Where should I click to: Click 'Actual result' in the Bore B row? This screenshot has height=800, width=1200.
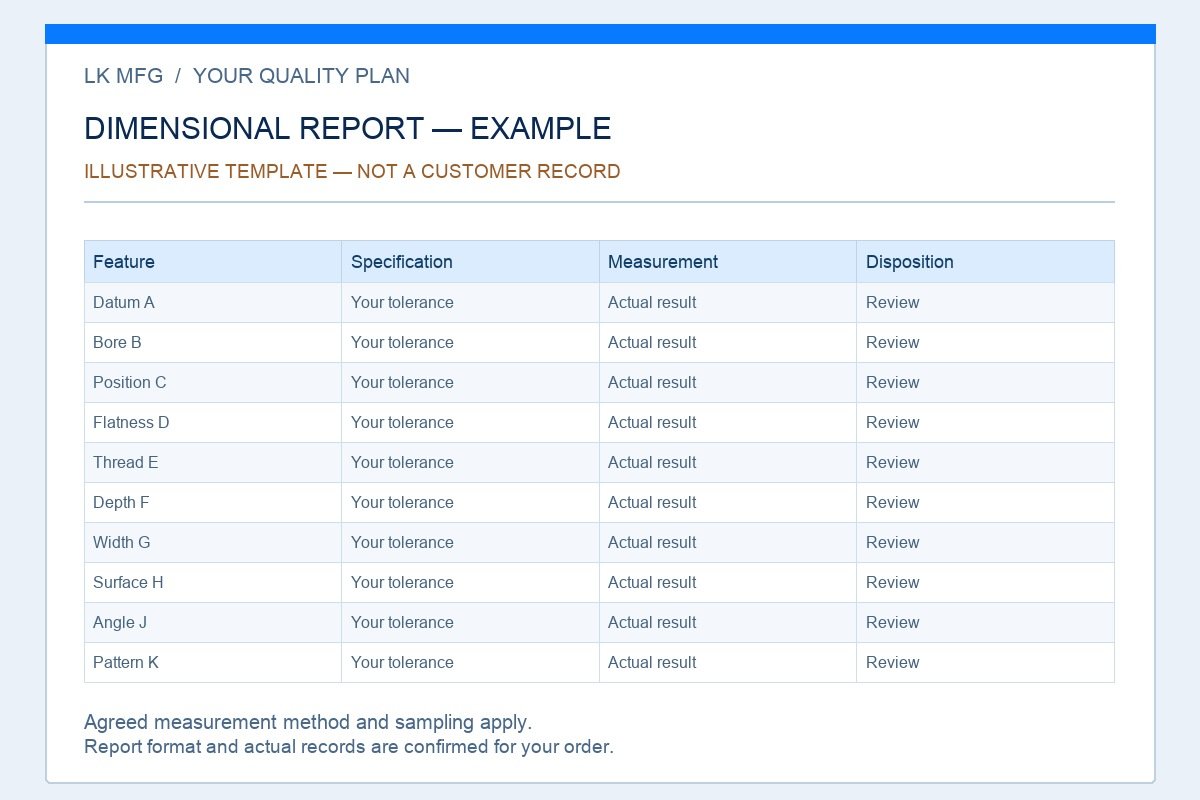(652, 342)
